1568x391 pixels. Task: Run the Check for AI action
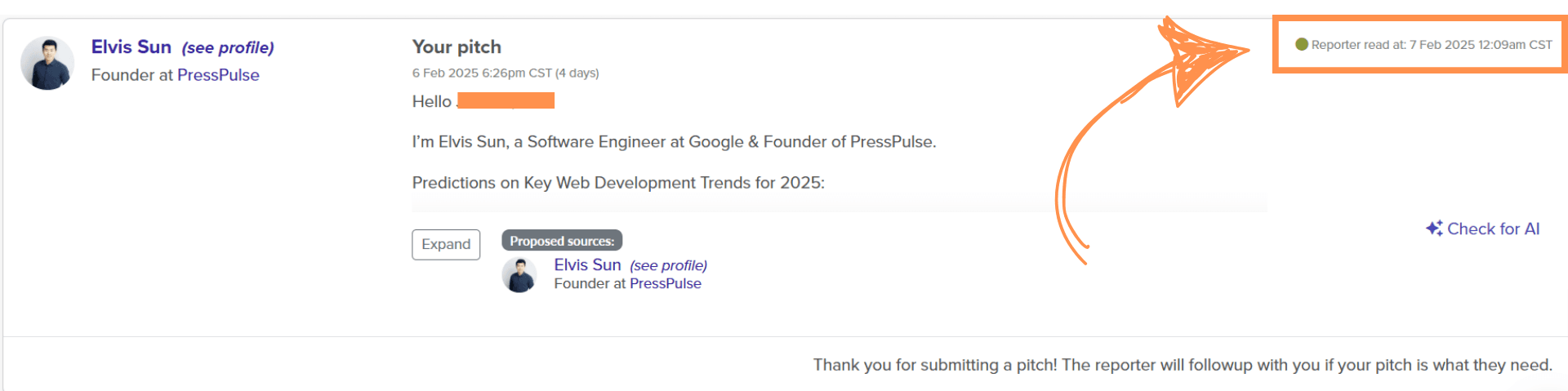(1493, 229)
